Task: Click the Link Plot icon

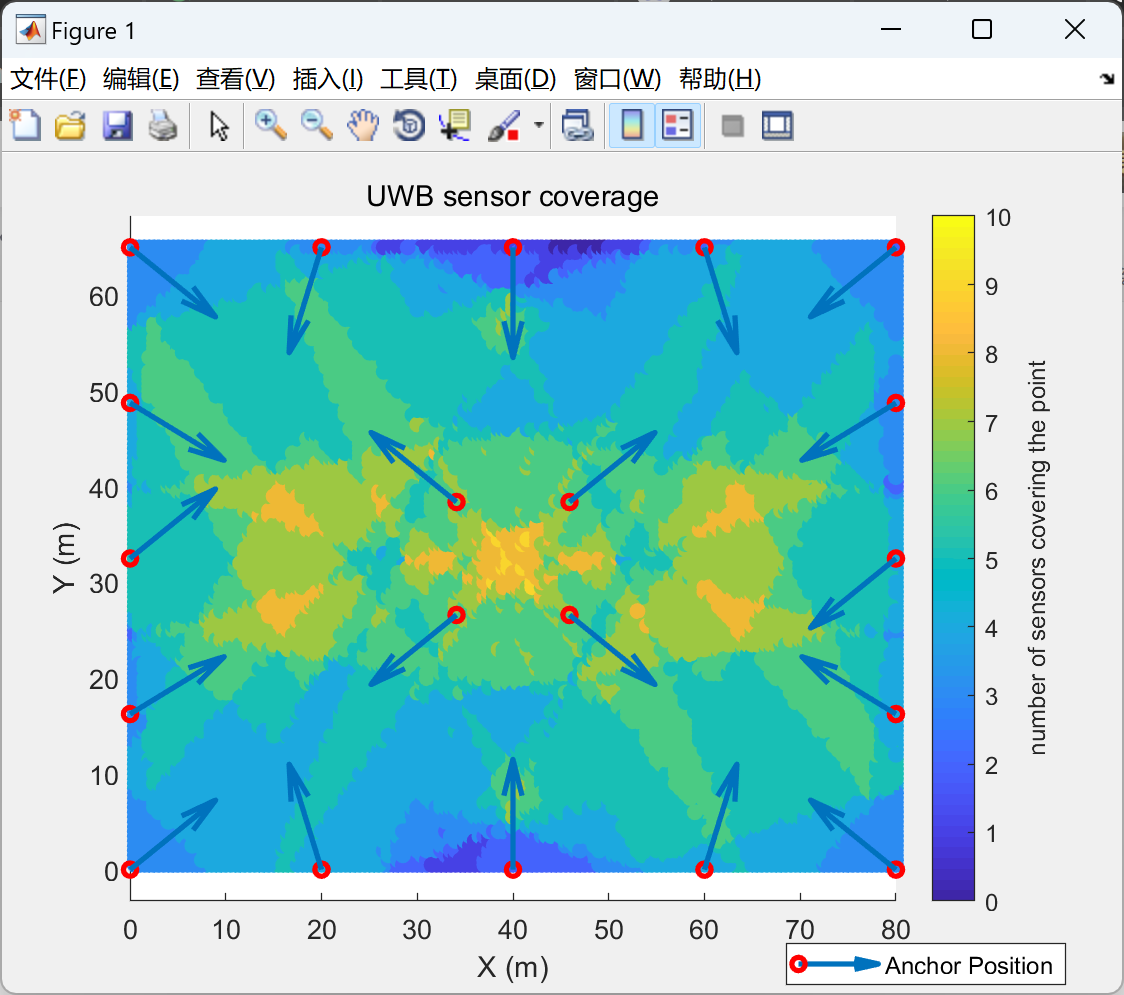Action: [x=578, y=125]
